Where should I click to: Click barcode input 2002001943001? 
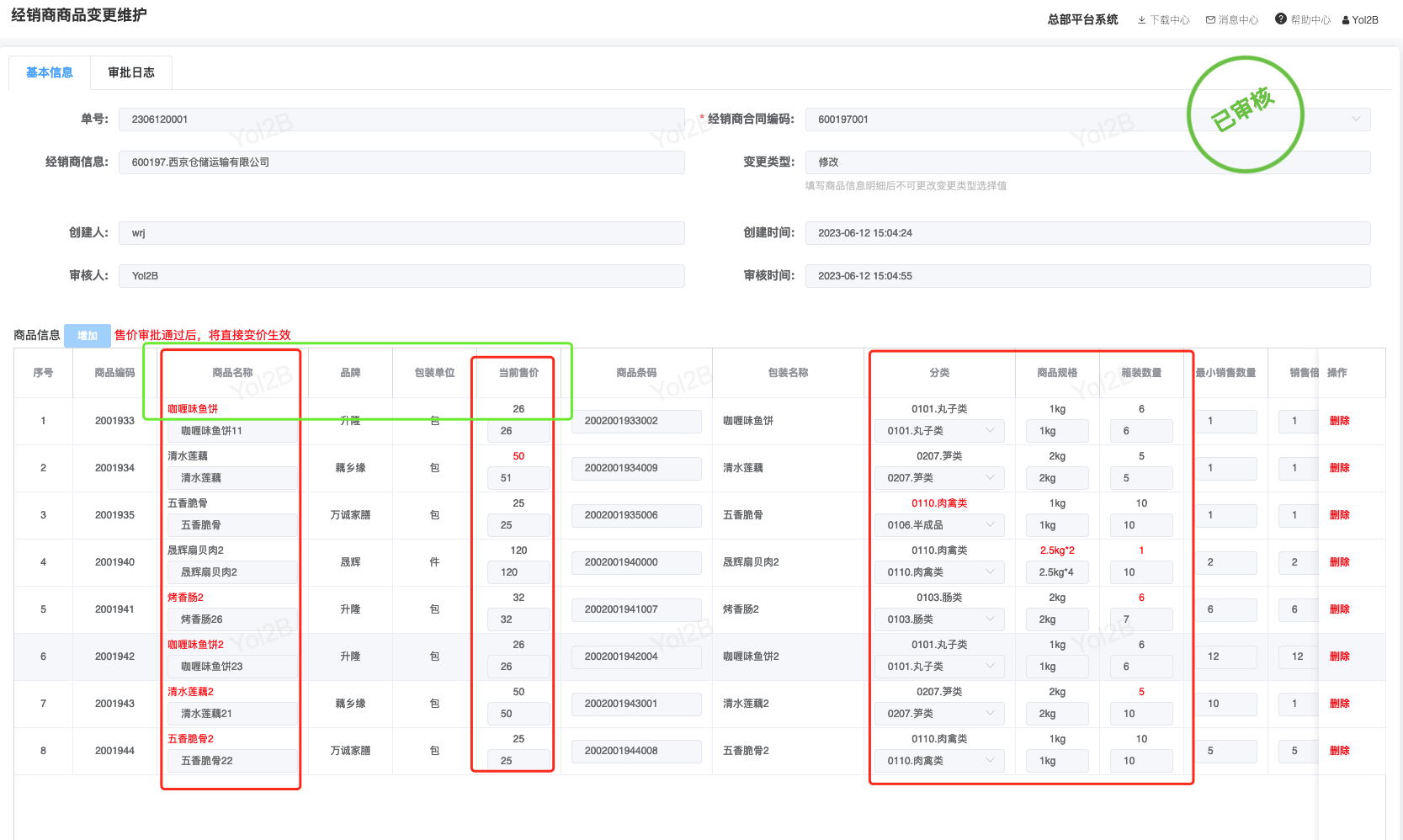pos(636,704)
